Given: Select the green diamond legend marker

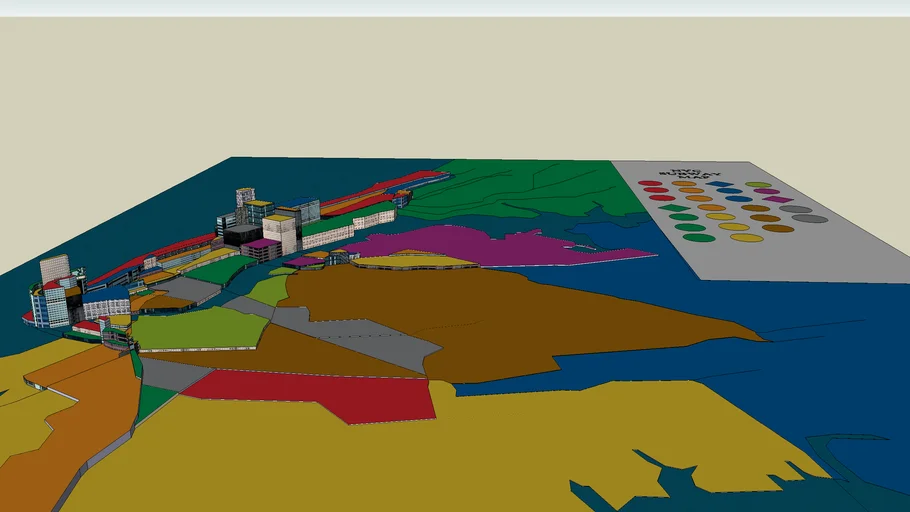Looking at the screenshot, I should (x=674, y=208).
